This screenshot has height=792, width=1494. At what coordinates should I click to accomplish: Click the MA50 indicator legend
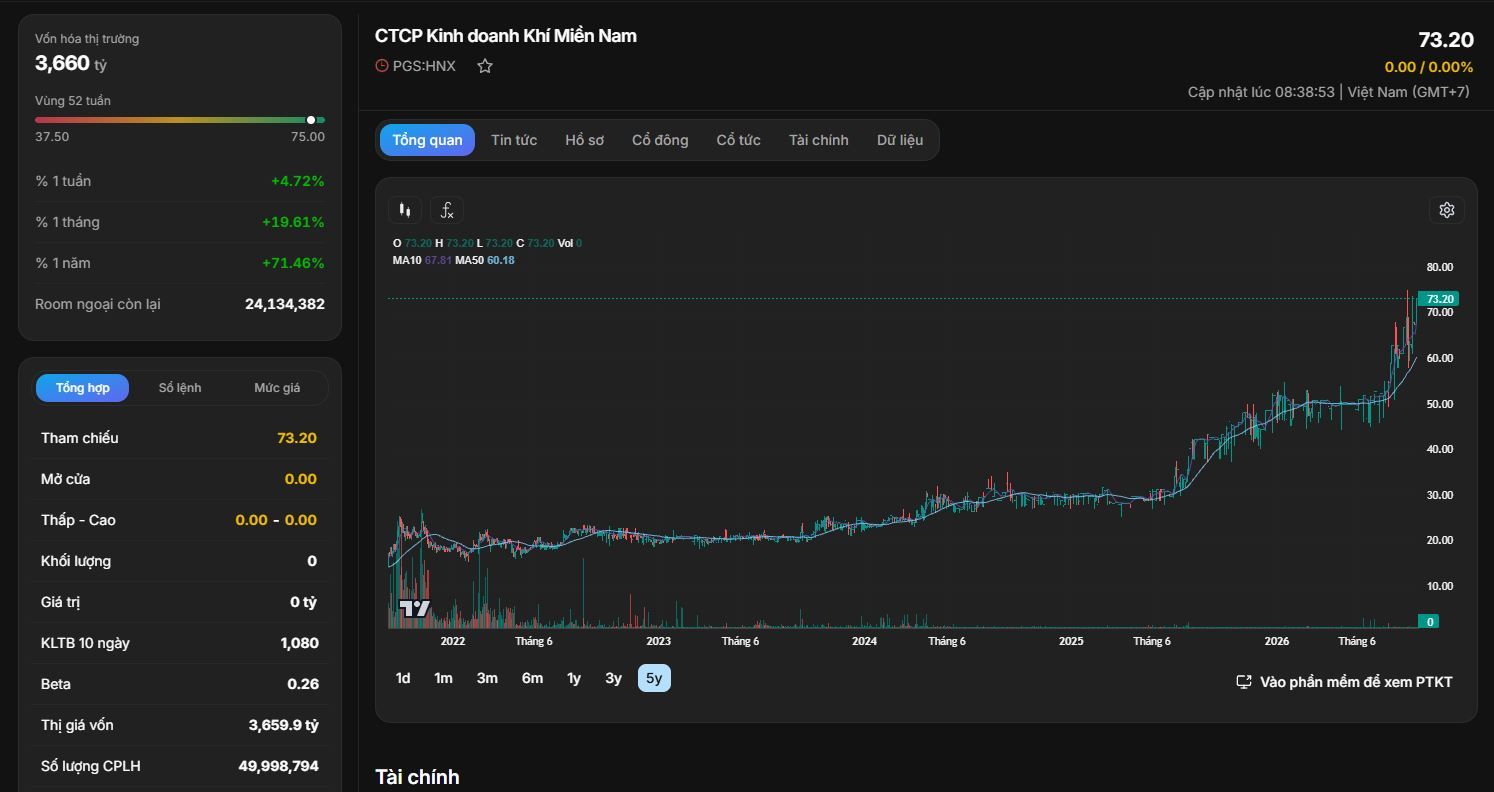pyautogui.click(x=485, y=260)
